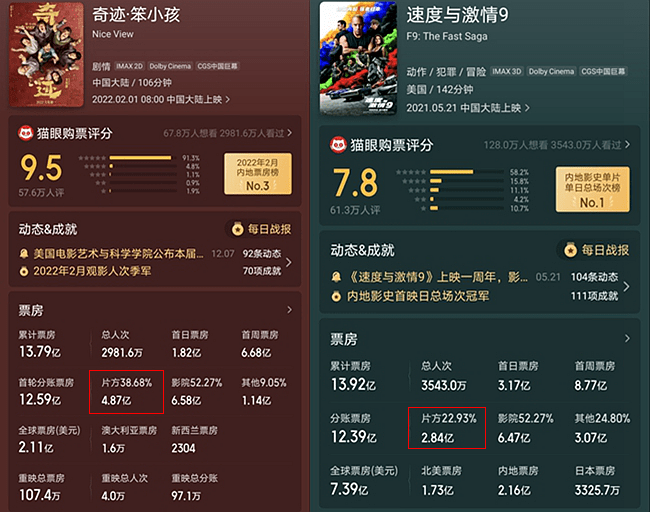Tap medal icon next to 每日战报 on the green panel
650x512 pixels.
click(570, 250)
